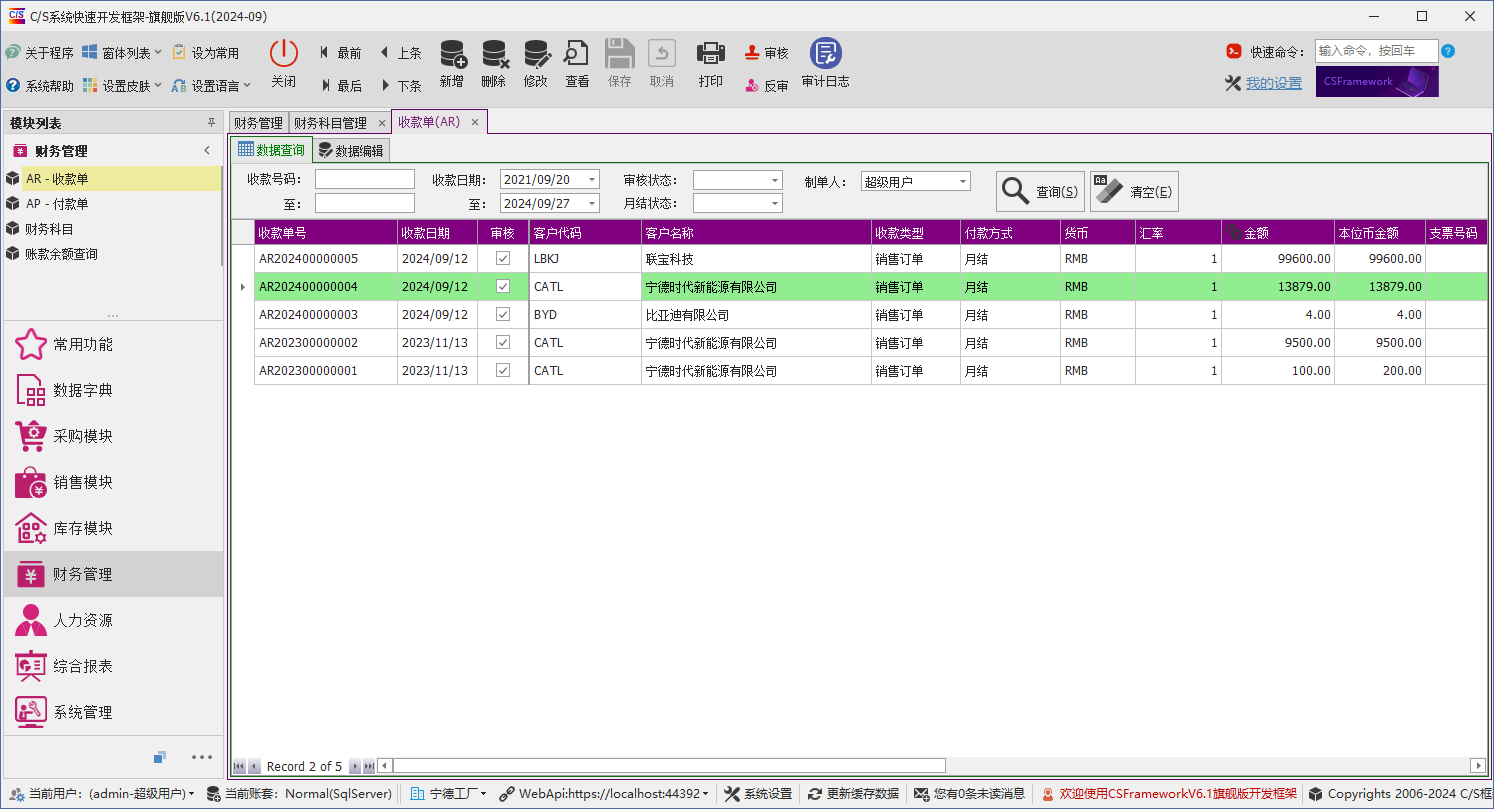The width and height of the screenshot is (1494, 809).
Task: Open the 库存模块 module
Action: point(112,528)
